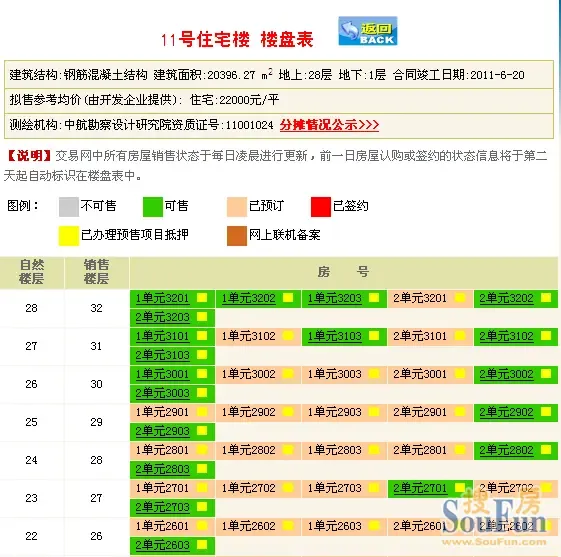Viewport: 561px width, 557px height.
Task: Open room link 2单元3202
Action: tap(506, 298)
